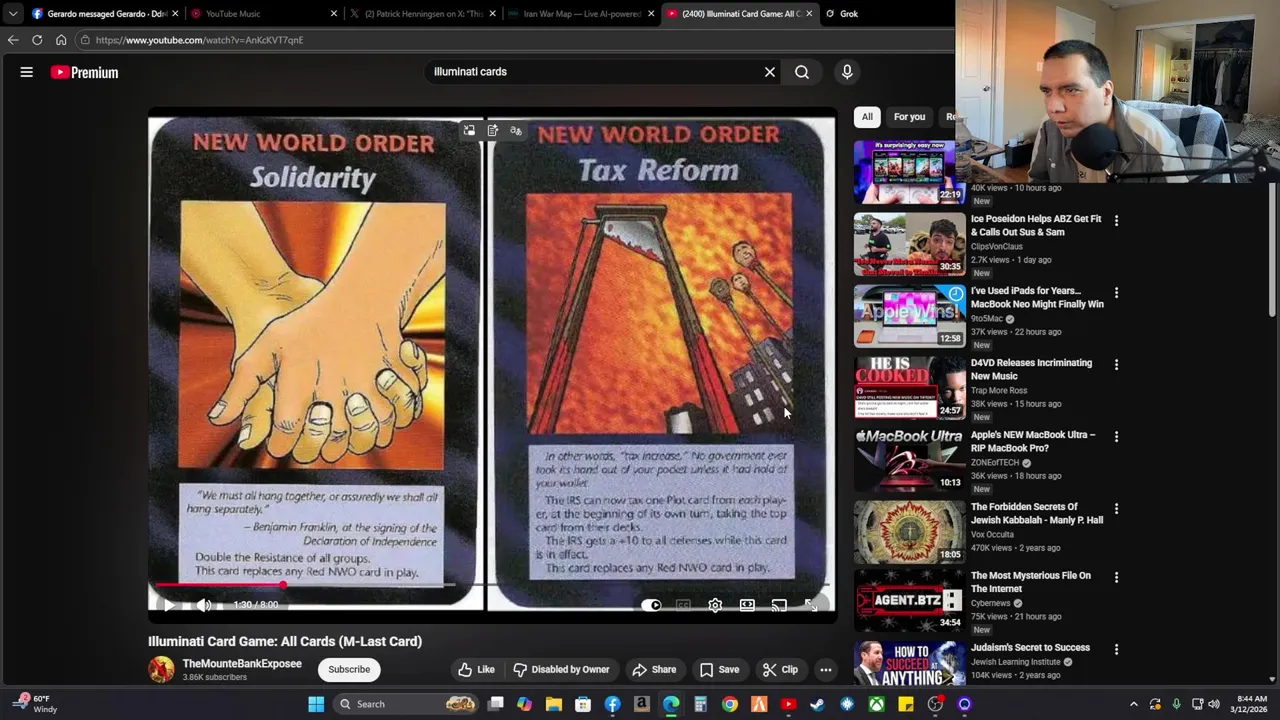Seek along the red video progress bar

(x=492, y=585)
